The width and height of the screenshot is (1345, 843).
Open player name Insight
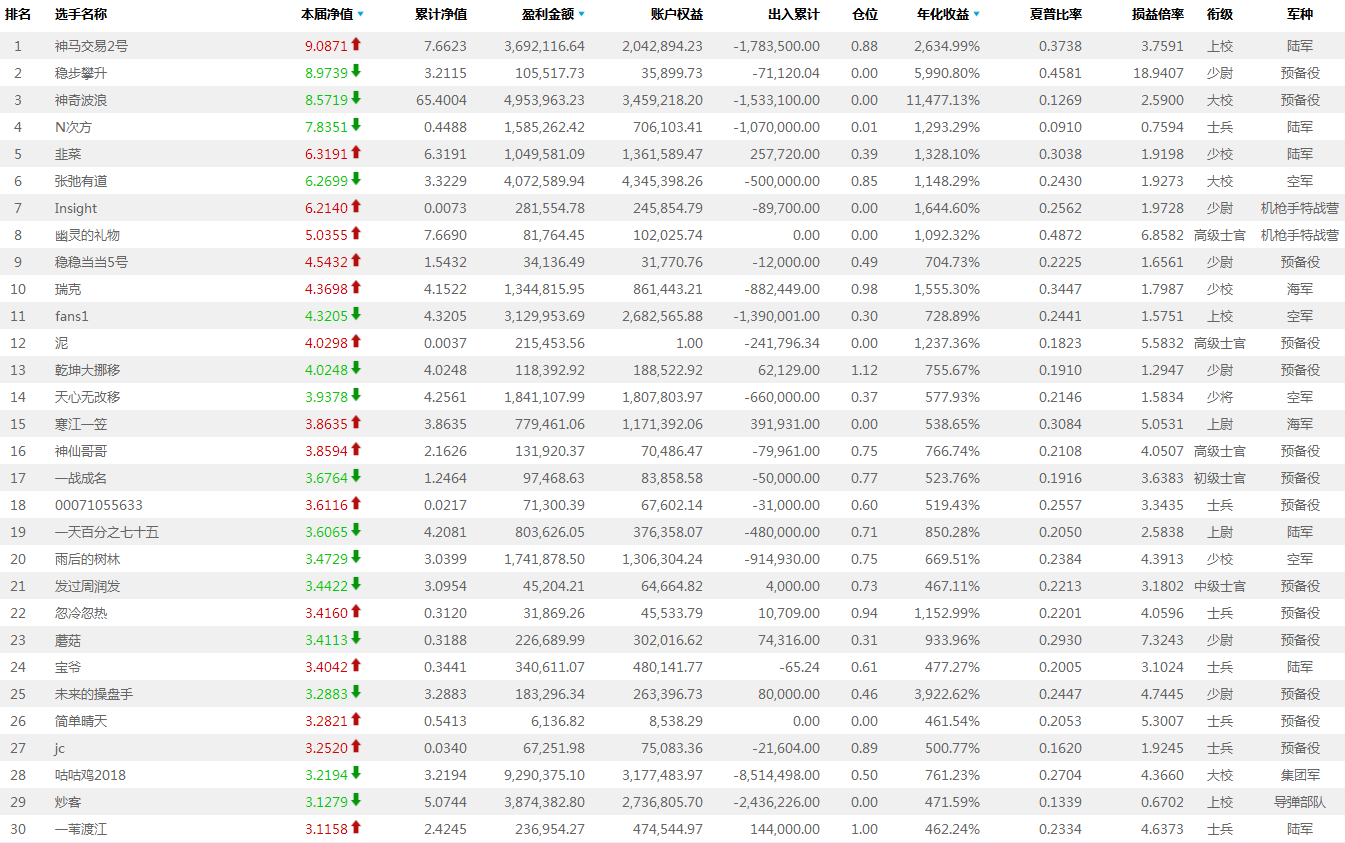click(x=76, y=208)
